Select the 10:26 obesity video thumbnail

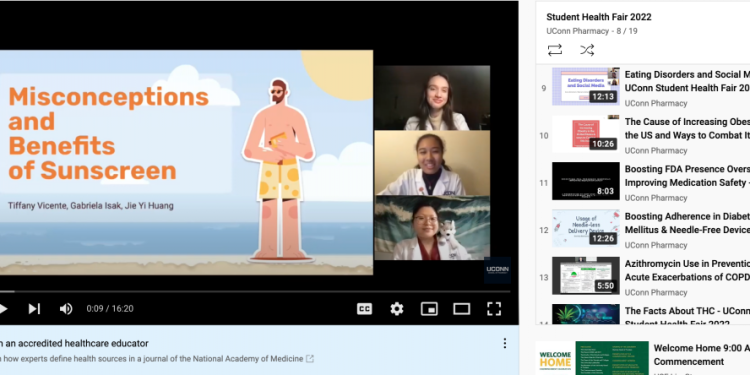pos(585,133)
